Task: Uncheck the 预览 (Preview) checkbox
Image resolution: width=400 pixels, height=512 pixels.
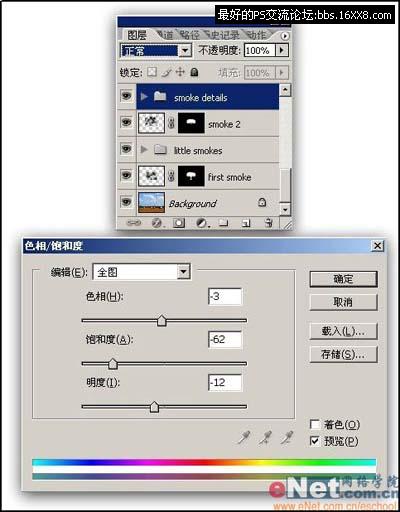Action: 314,441
